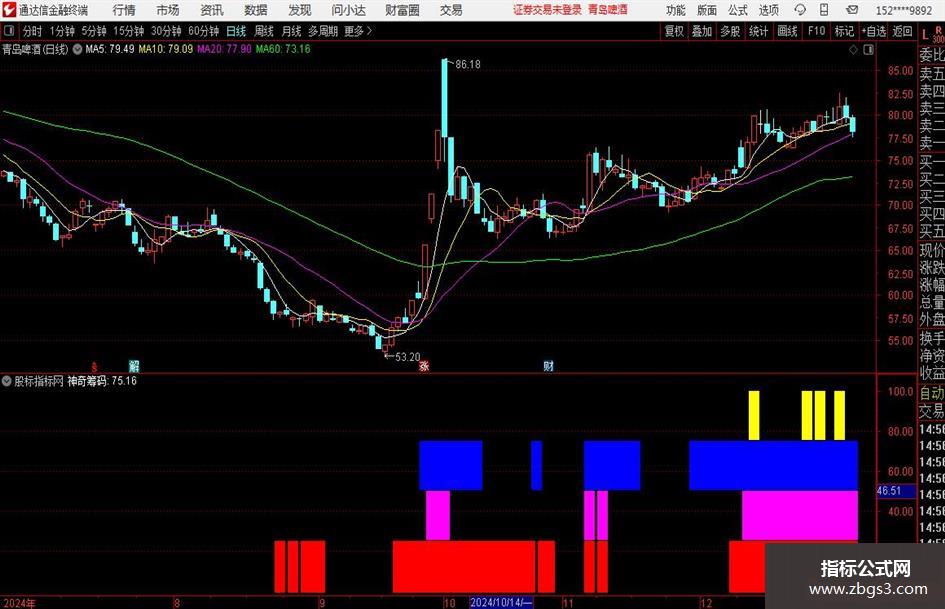The height and width of the screenshot is (609, 945).
Task: Switch to the 60分钟 period
Action: click(204, 31)
